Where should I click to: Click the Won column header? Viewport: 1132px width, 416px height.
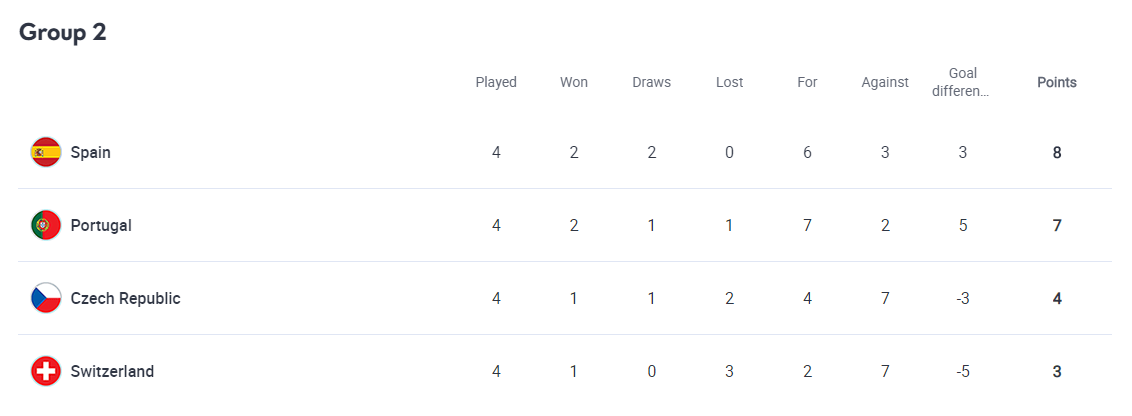[574, 82]
